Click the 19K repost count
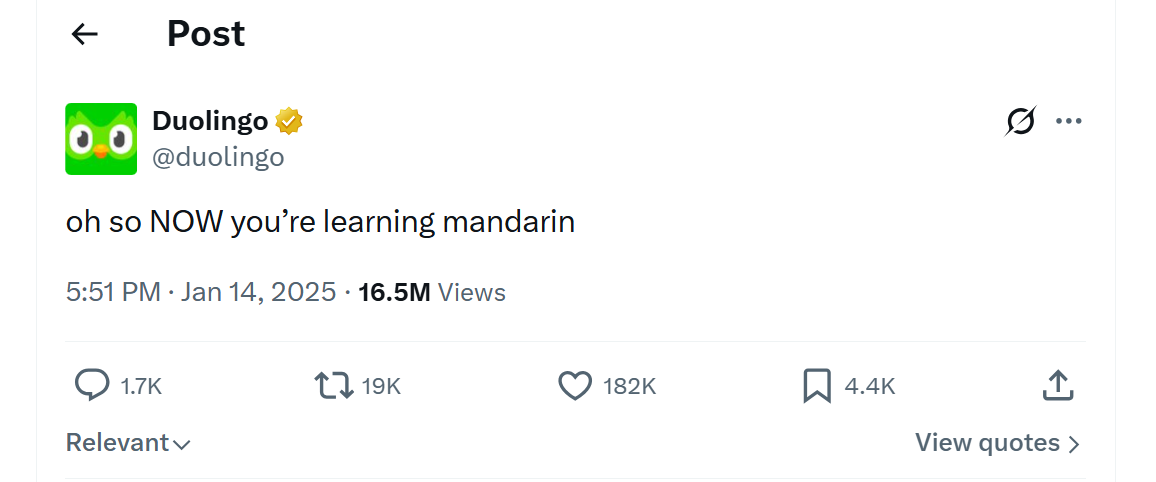The width and height of the screenshot is (1156, 482). coord(381,386)
